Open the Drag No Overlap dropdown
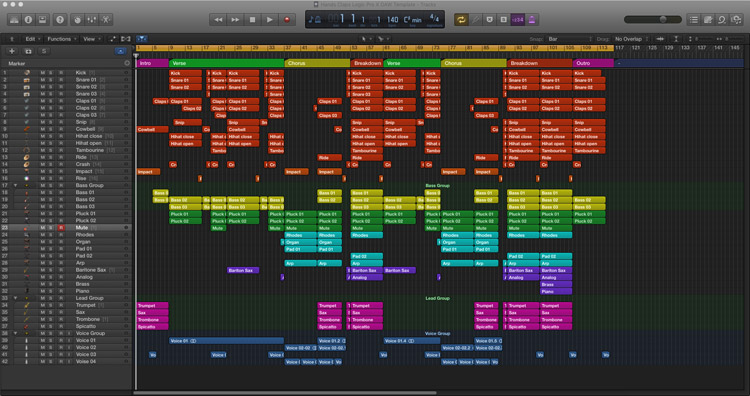The width and height of the screenshot is (750, 396). click(x=631, y=39)
